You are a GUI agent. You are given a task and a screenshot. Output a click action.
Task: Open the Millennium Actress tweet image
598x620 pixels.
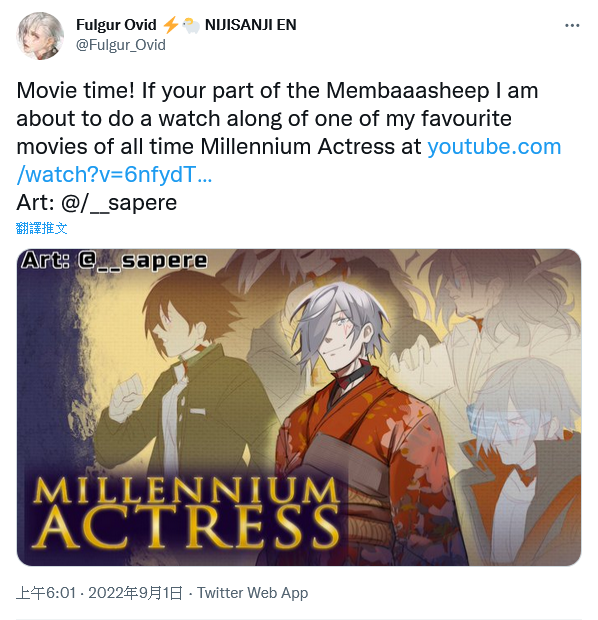299,407
